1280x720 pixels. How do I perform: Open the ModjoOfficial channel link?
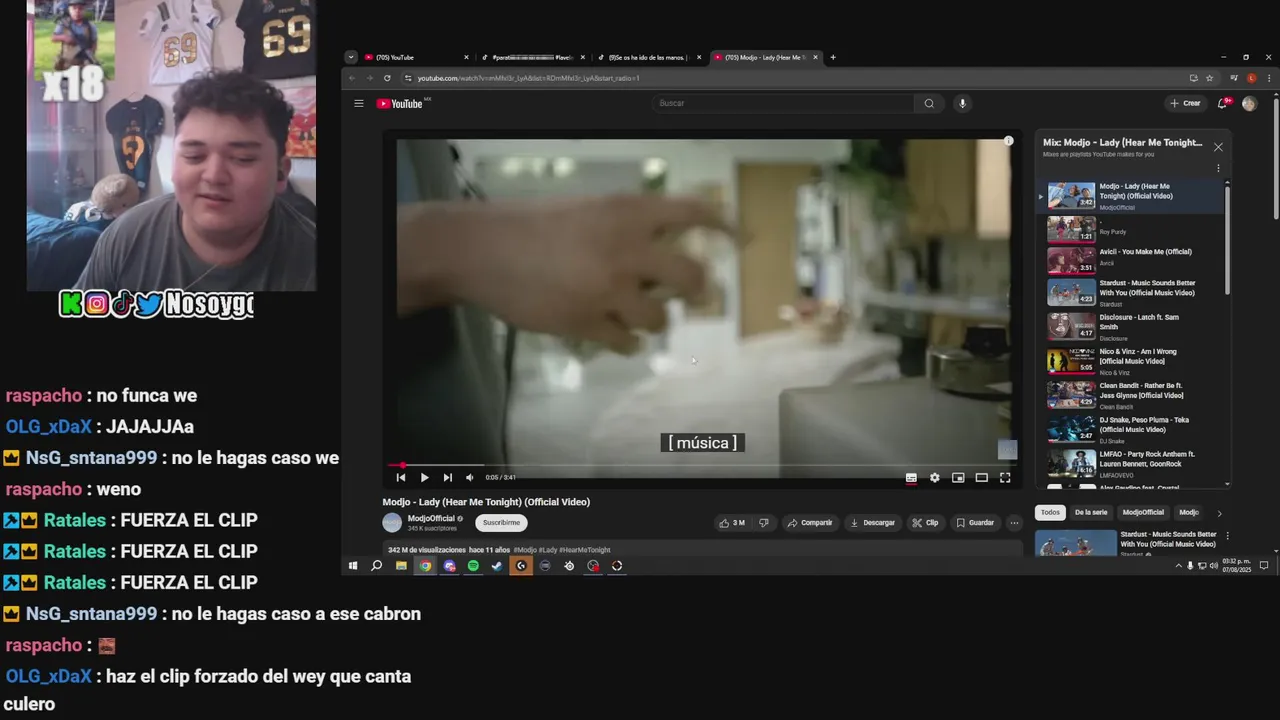[431, 518]
